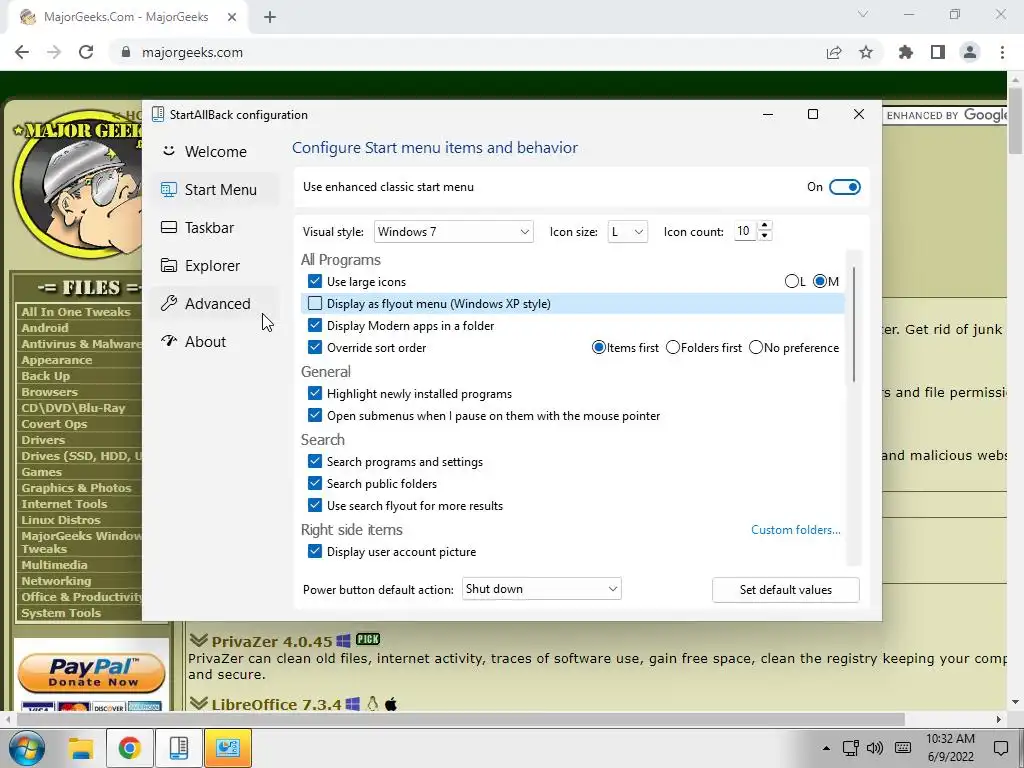This screenshot has width=1024, height=768.
Task: Open the network tray icon
Action: [850, 748]
